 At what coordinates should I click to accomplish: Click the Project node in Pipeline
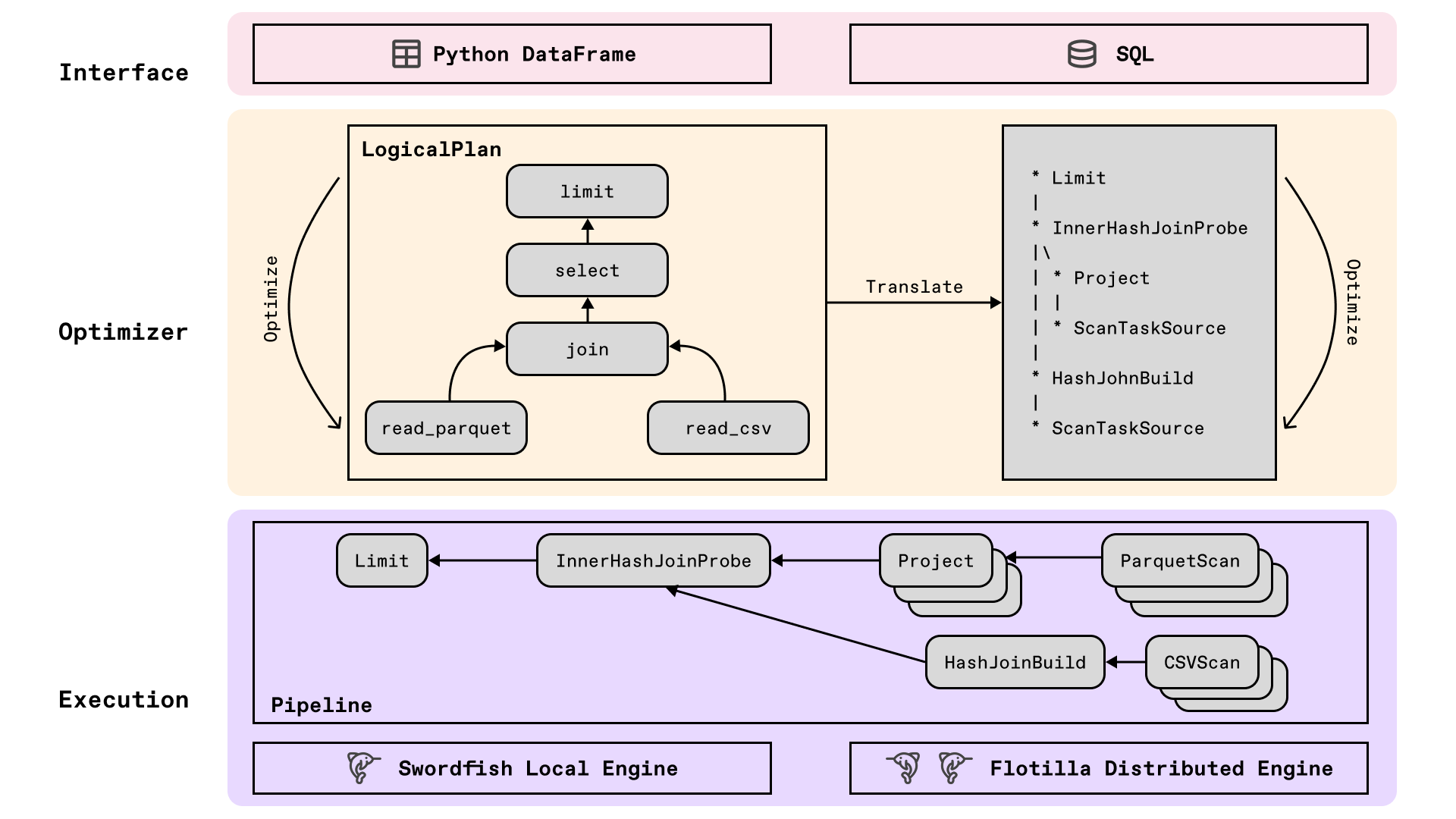935,560
